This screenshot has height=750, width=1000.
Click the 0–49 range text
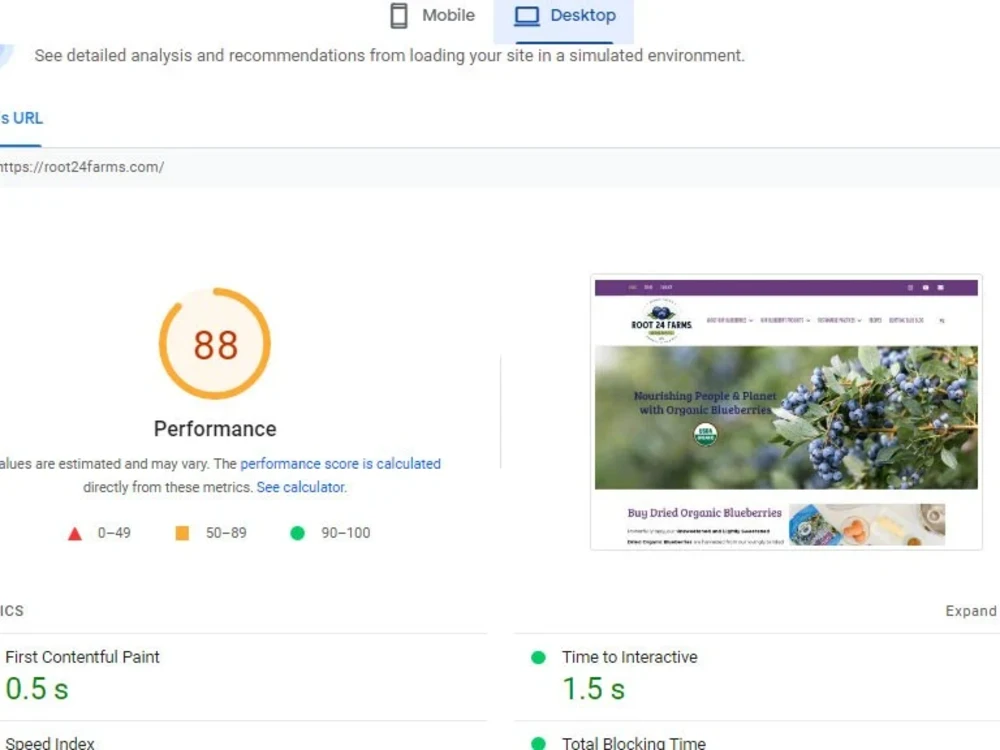tap(114, 533)
